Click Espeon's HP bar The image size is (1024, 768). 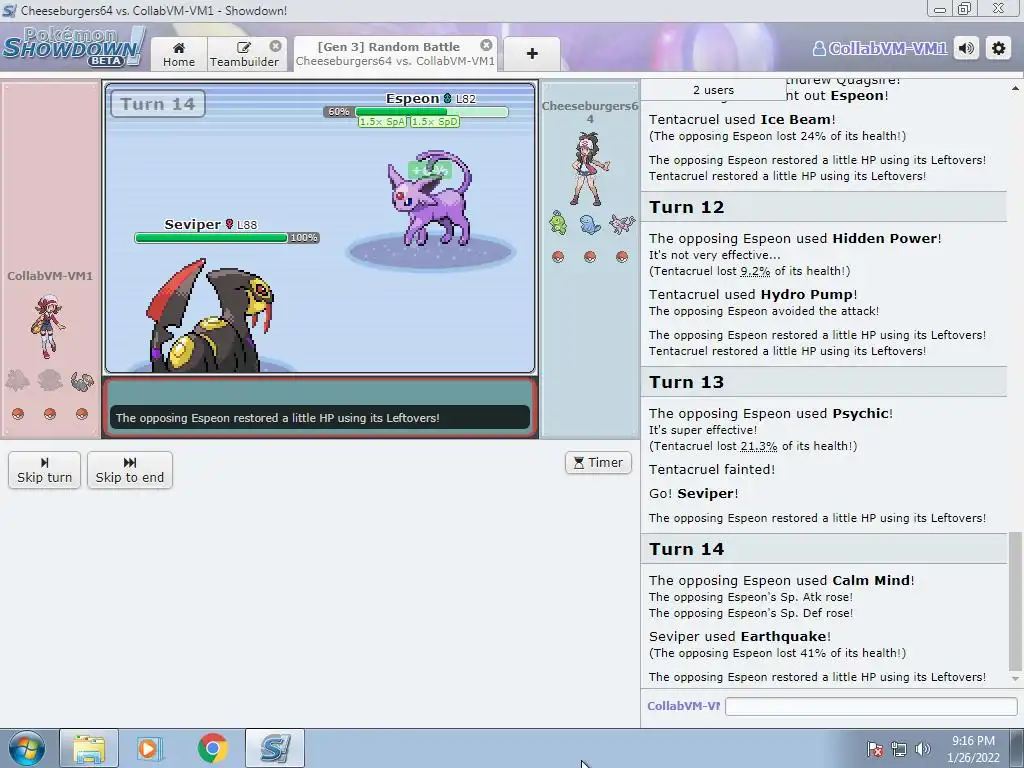tap(432, 112)
